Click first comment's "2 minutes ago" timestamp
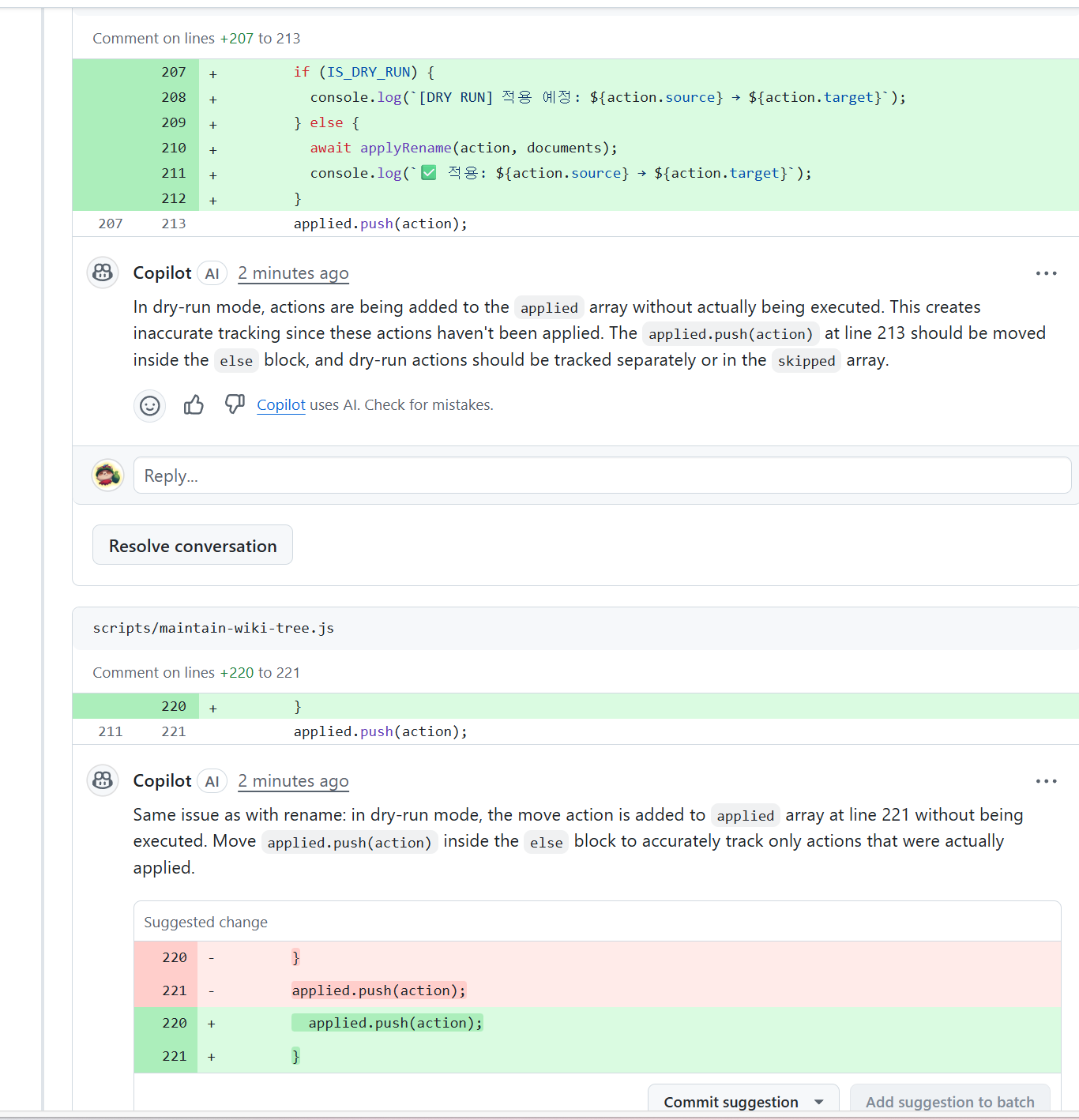Image resolution: width=1079 pixels, height=1120 pixels. [293, 273]
